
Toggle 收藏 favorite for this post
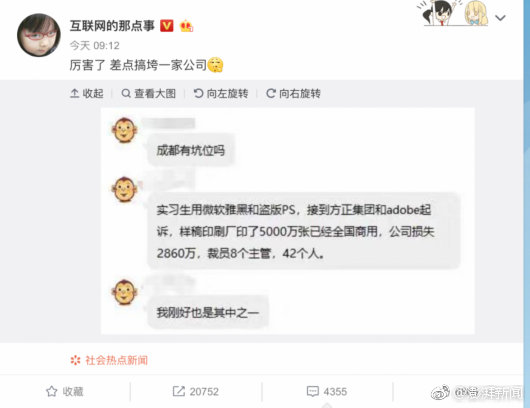point(65,391)
